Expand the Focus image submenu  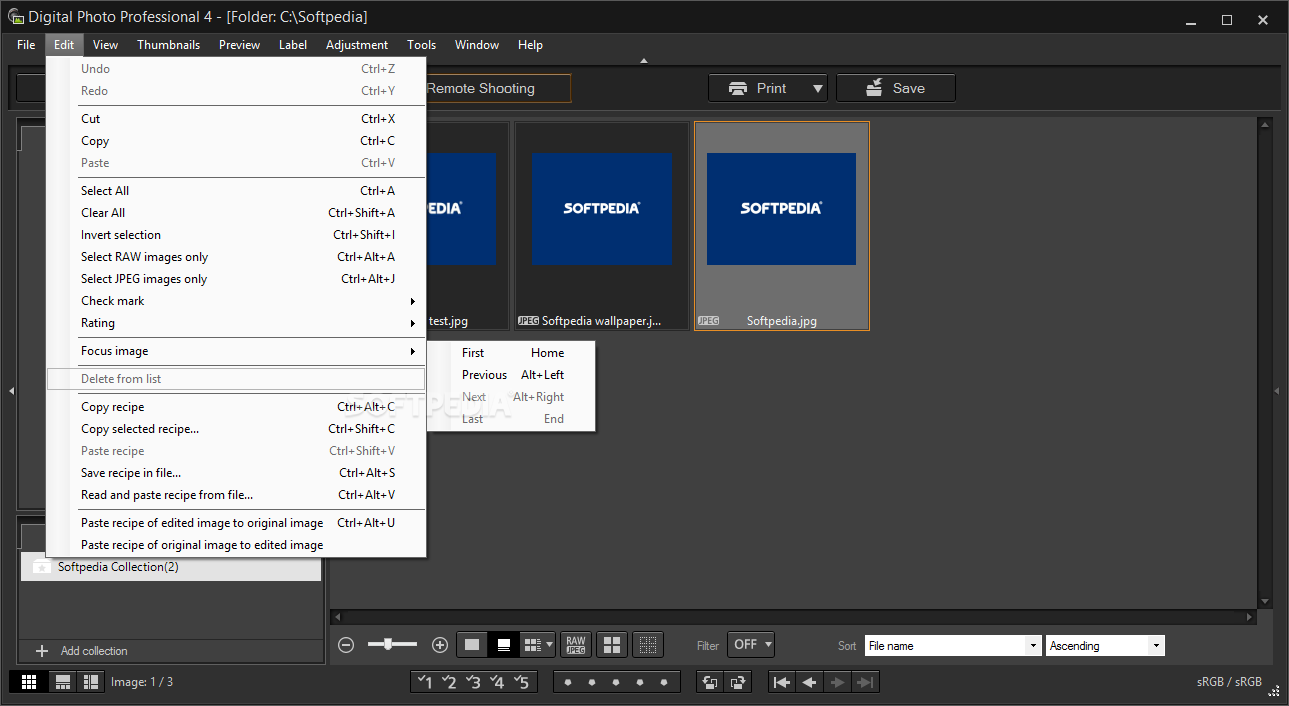click(236, 351)
